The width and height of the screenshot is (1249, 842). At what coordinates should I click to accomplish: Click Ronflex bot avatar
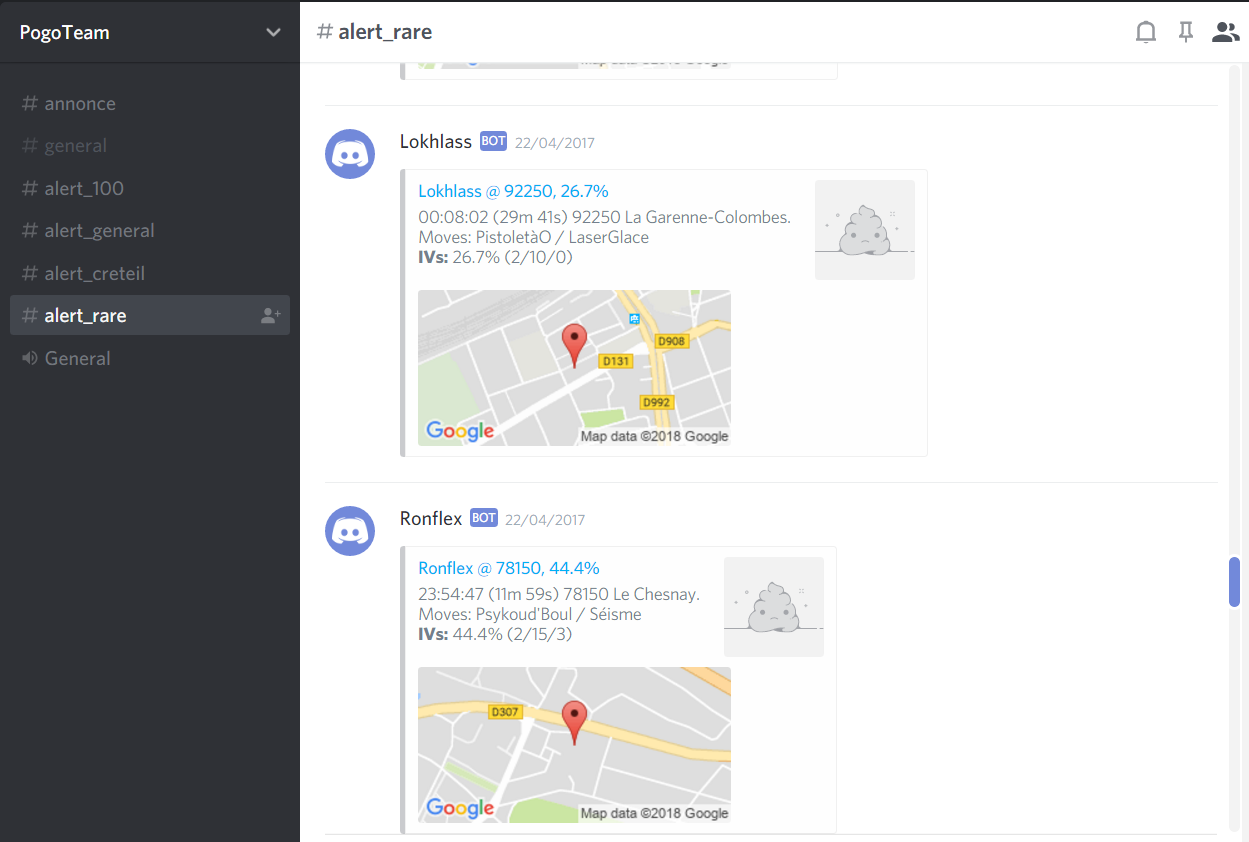[350, 531]
